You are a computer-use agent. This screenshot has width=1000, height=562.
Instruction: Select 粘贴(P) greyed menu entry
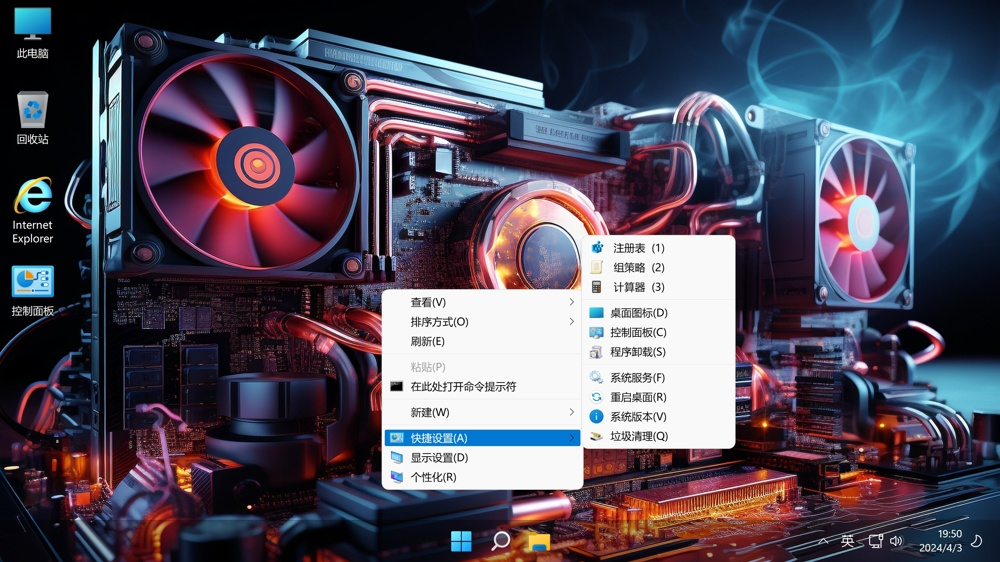[428, 367]
